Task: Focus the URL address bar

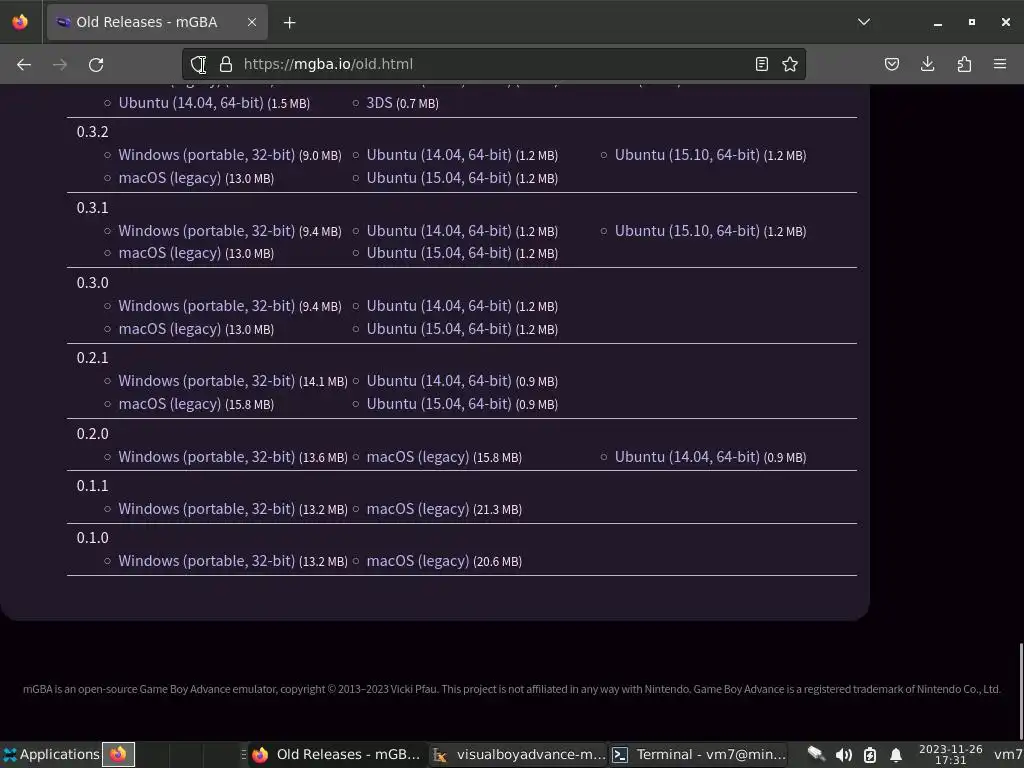Action: pos(496,64)
